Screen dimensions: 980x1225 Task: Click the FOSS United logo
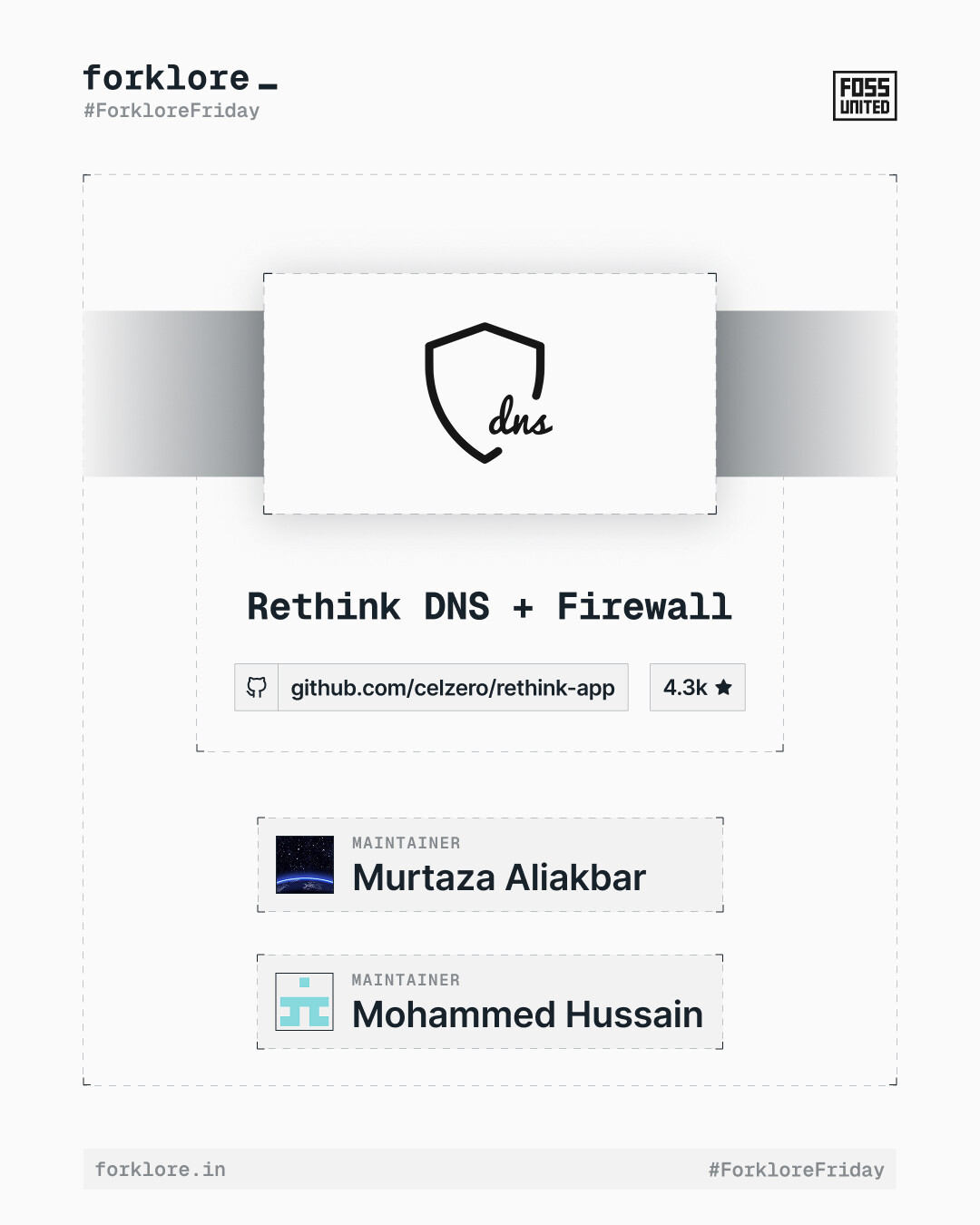[865, 96]
